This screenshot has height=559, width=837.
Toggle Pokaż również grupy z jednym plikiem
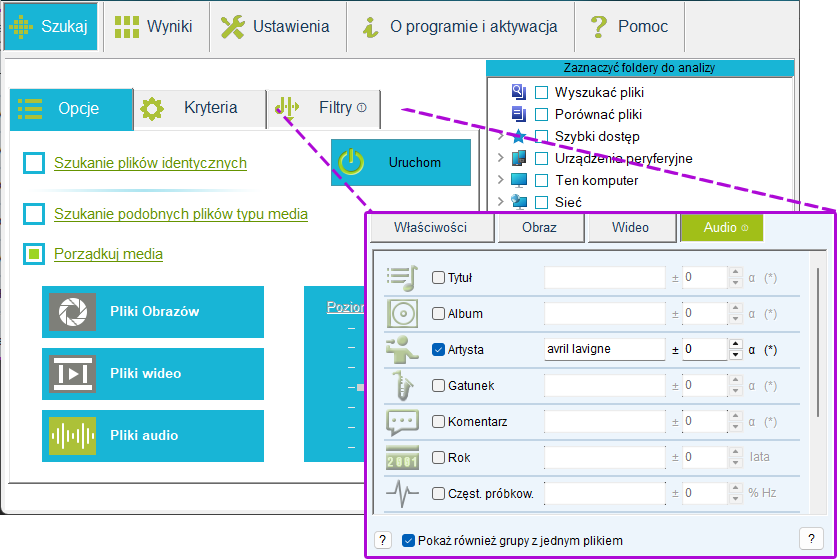coord(408,541)
